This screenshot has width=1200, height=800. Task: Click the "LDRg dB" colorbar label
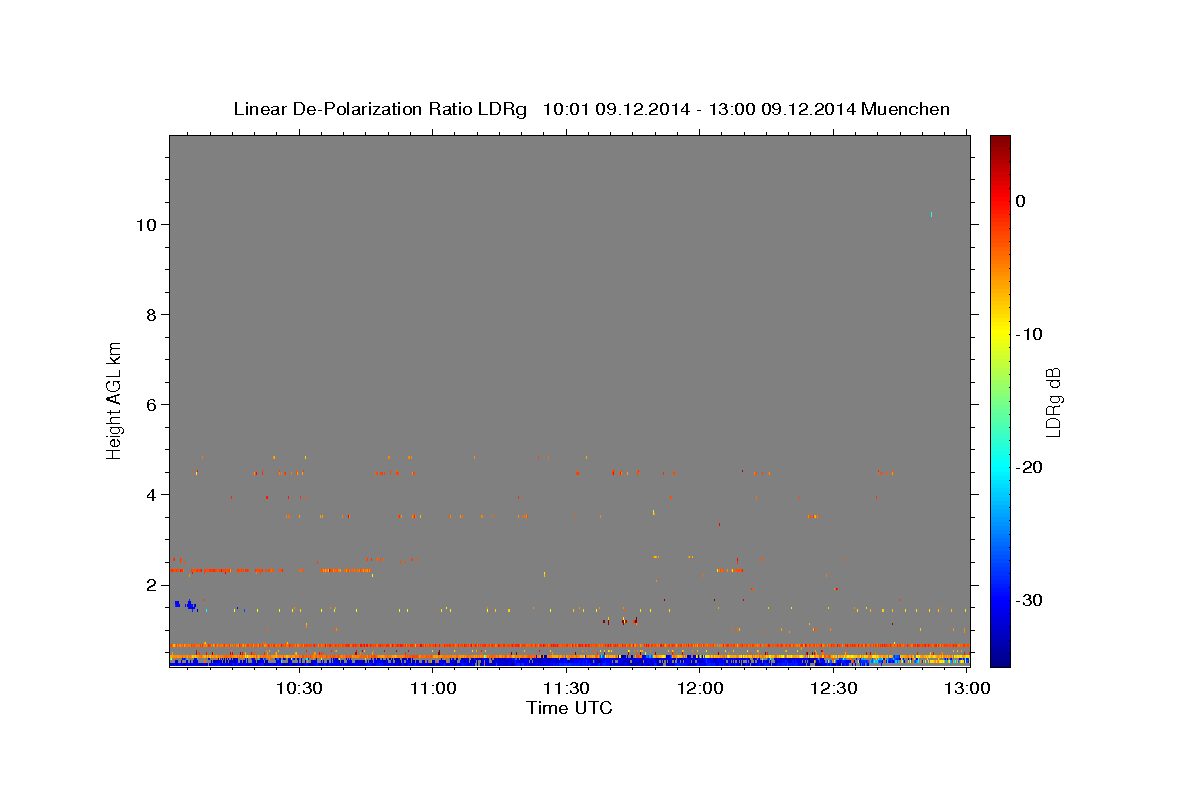(1053, 402)
